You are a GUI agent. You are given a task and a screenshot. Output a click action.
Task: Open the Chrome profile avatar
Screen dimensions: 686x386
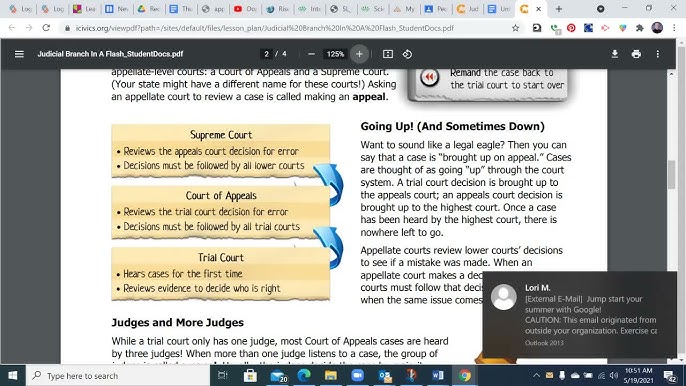(x=657, y=28)
